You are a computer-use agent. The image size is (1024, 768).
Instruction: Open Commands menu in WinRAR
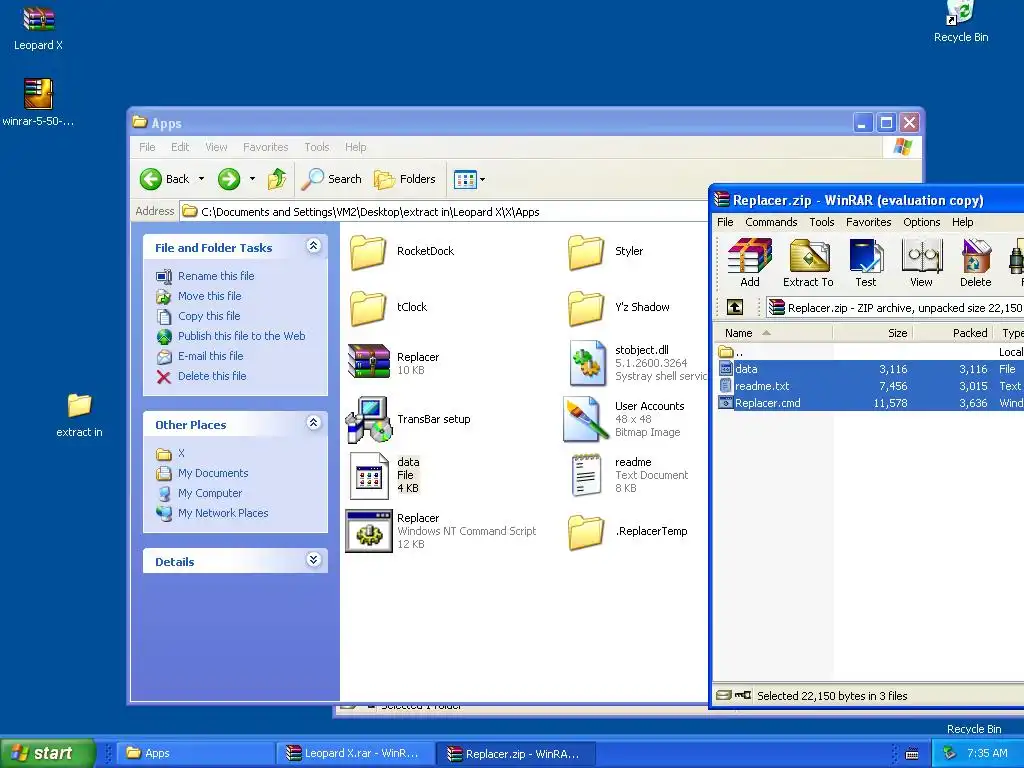[x=771, y=222]
